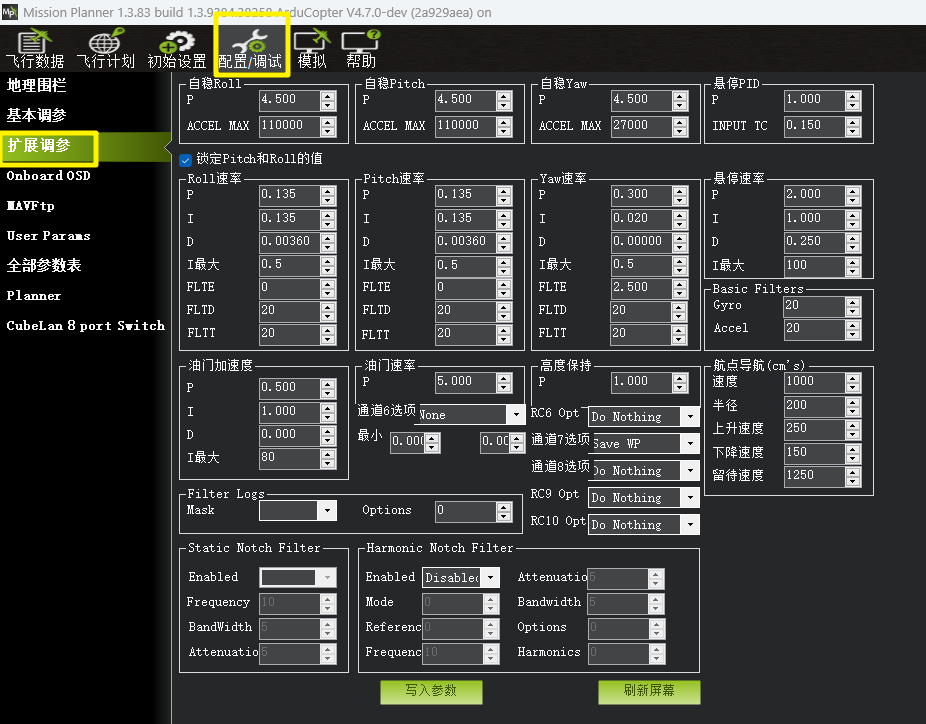Viewport: 926px width, 724px height.
Task: Uncheck 锁定Pitch和Roll的值 checkbox
Action: click(x=186, y=159)
